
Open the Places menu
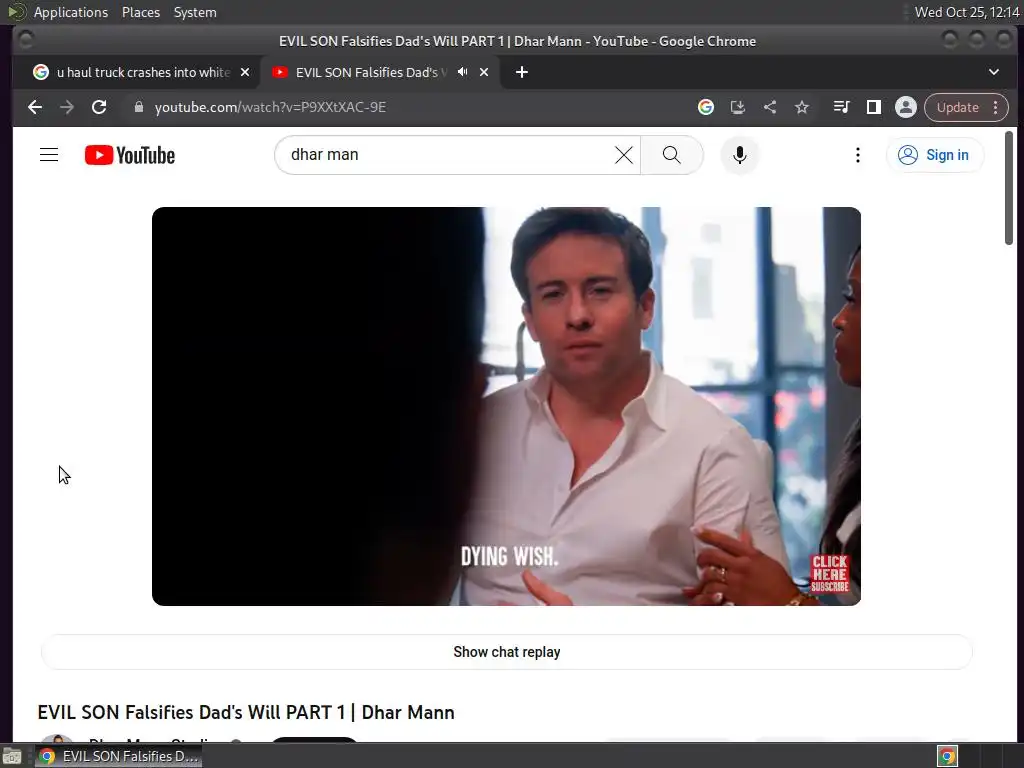pos(141,12)
